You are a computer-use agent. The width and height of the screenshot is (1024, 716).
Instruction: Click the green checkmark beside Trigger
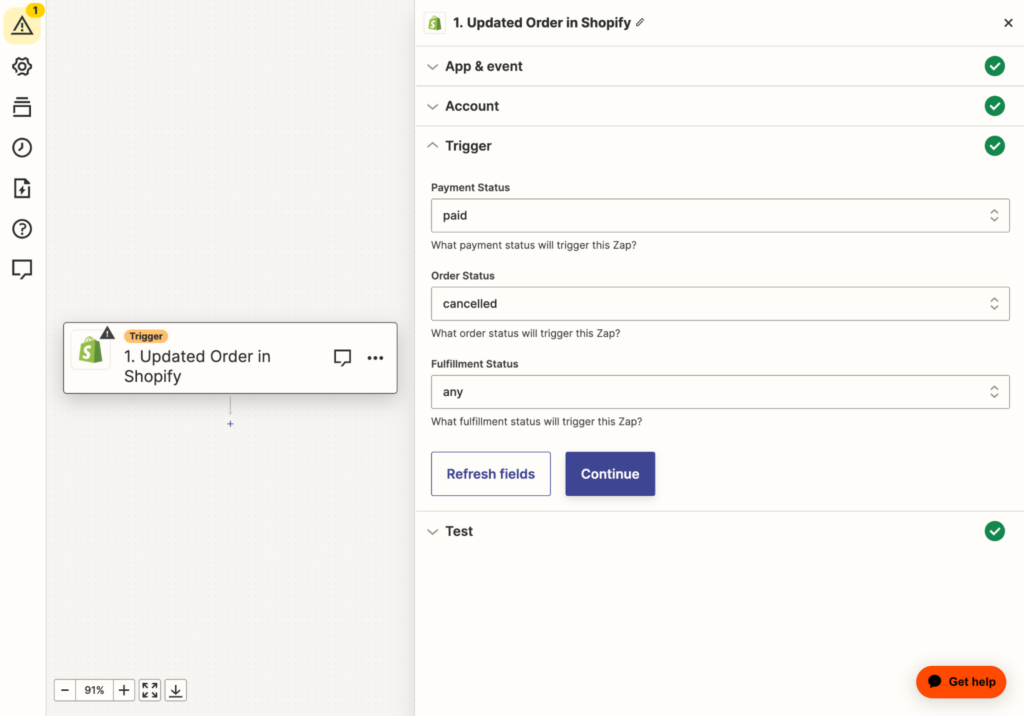click(x=994, y=146)
